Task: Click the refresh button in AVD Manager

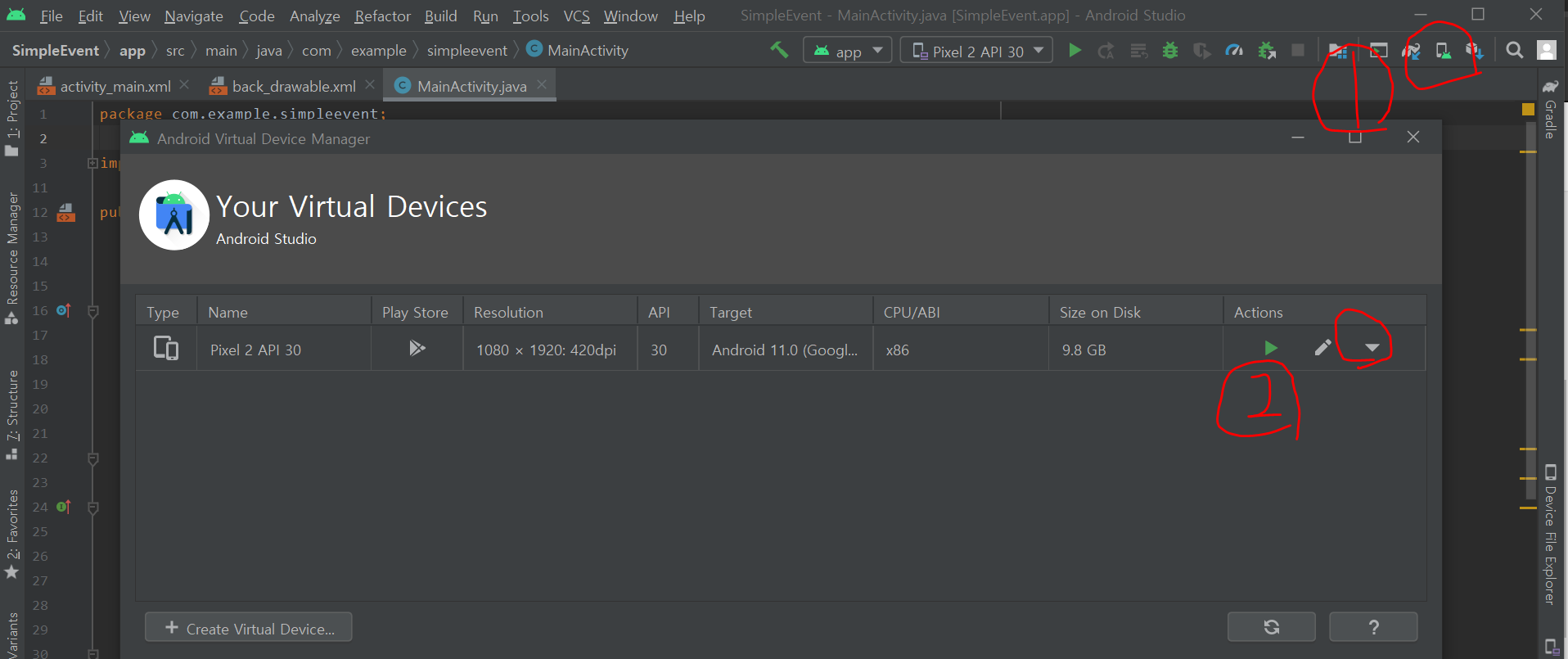Action: (x=1272, y=628)
